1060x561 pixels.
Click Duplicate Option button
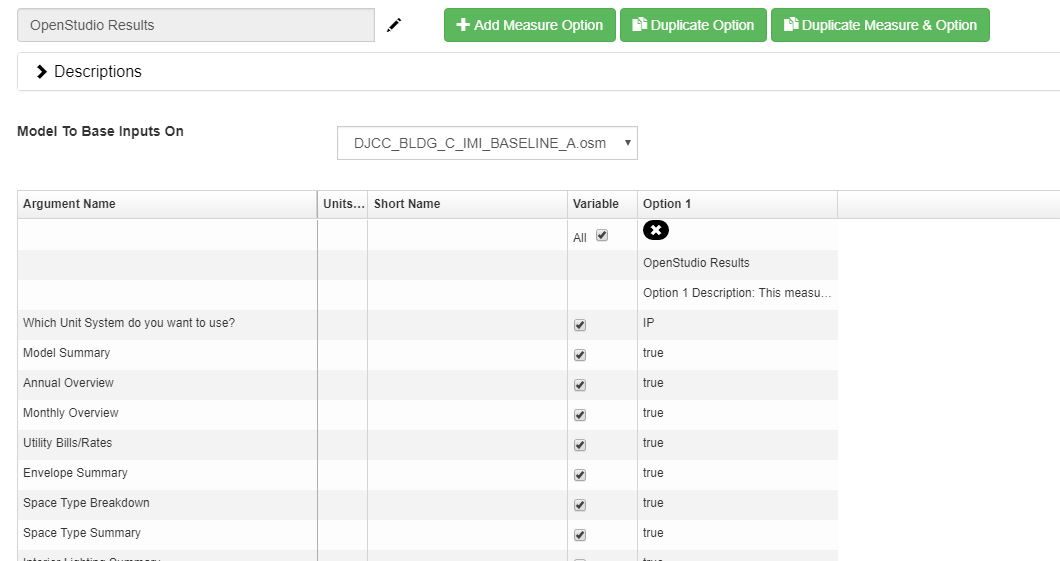pyautogui.click(x=693, y=25)
